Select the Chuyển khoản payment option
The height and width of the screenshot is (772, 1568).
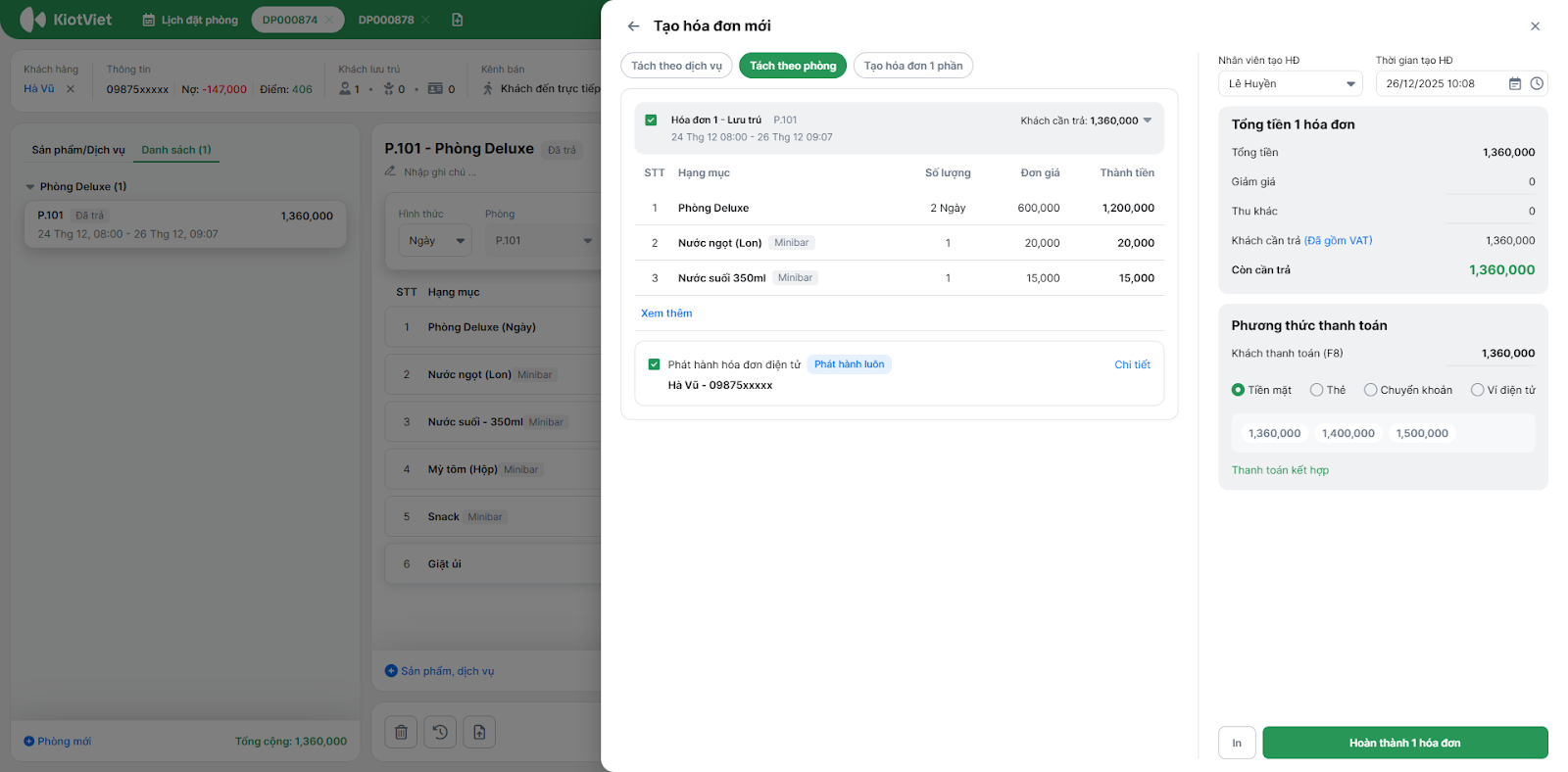pyautogui.click(x=1371, y=390)
